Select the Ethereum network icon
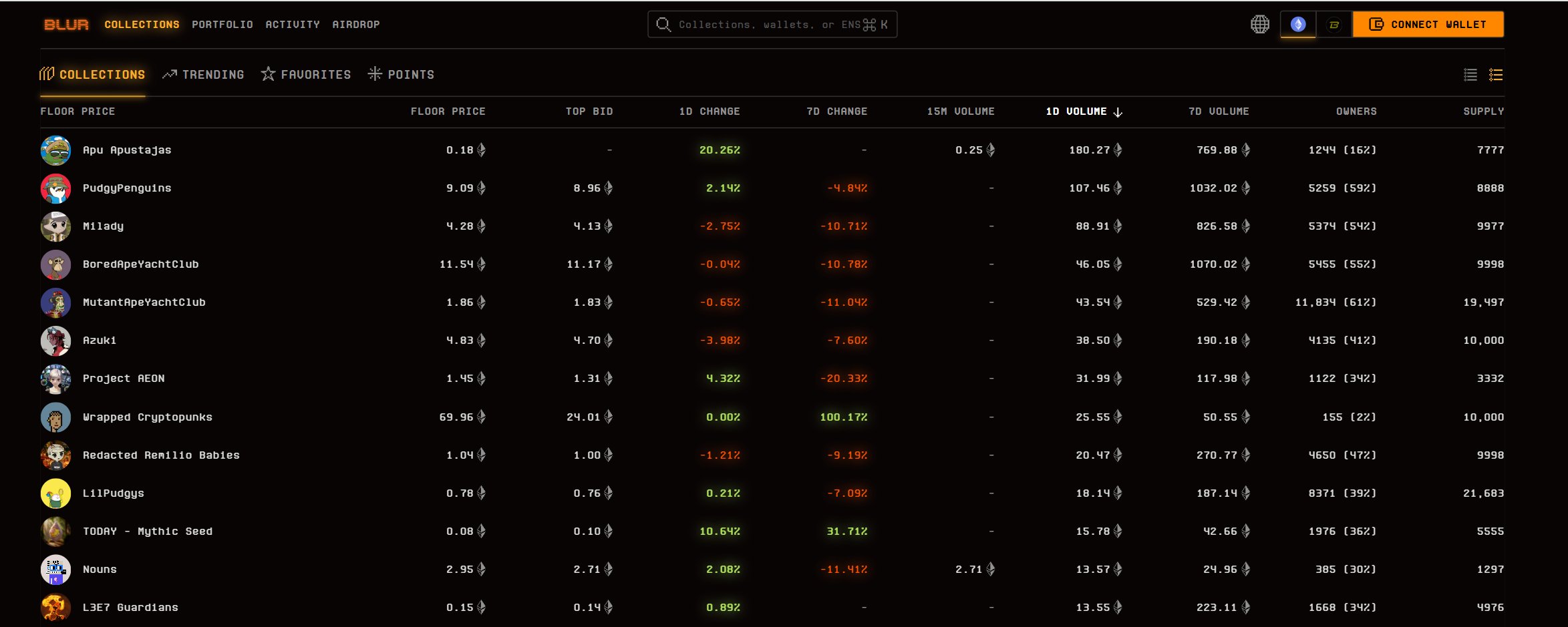Viewport: 1568px width, 627px height. (1297, 25)
